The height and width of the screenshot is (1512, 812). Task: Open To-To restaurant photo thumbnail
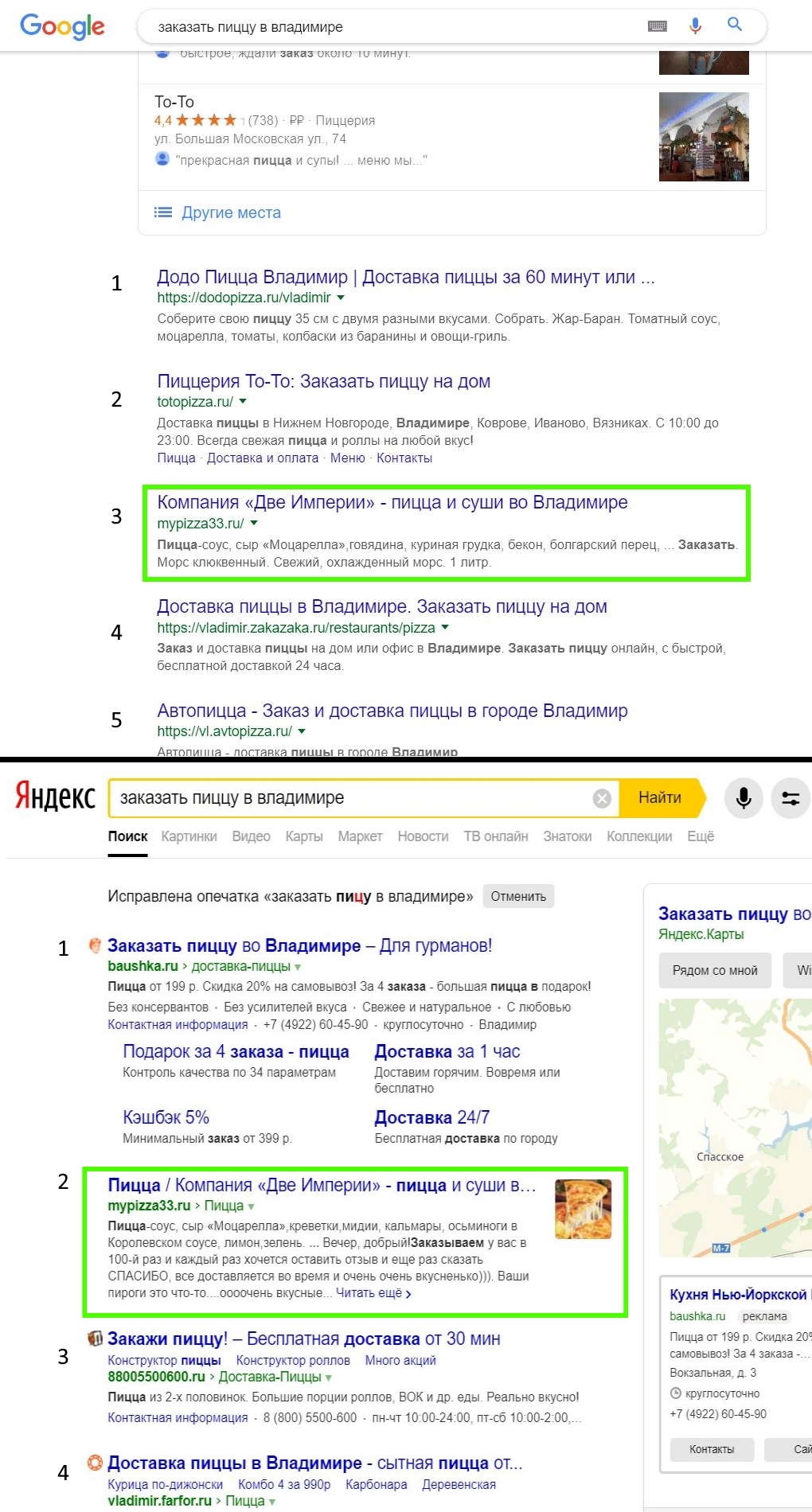[704, 137]
